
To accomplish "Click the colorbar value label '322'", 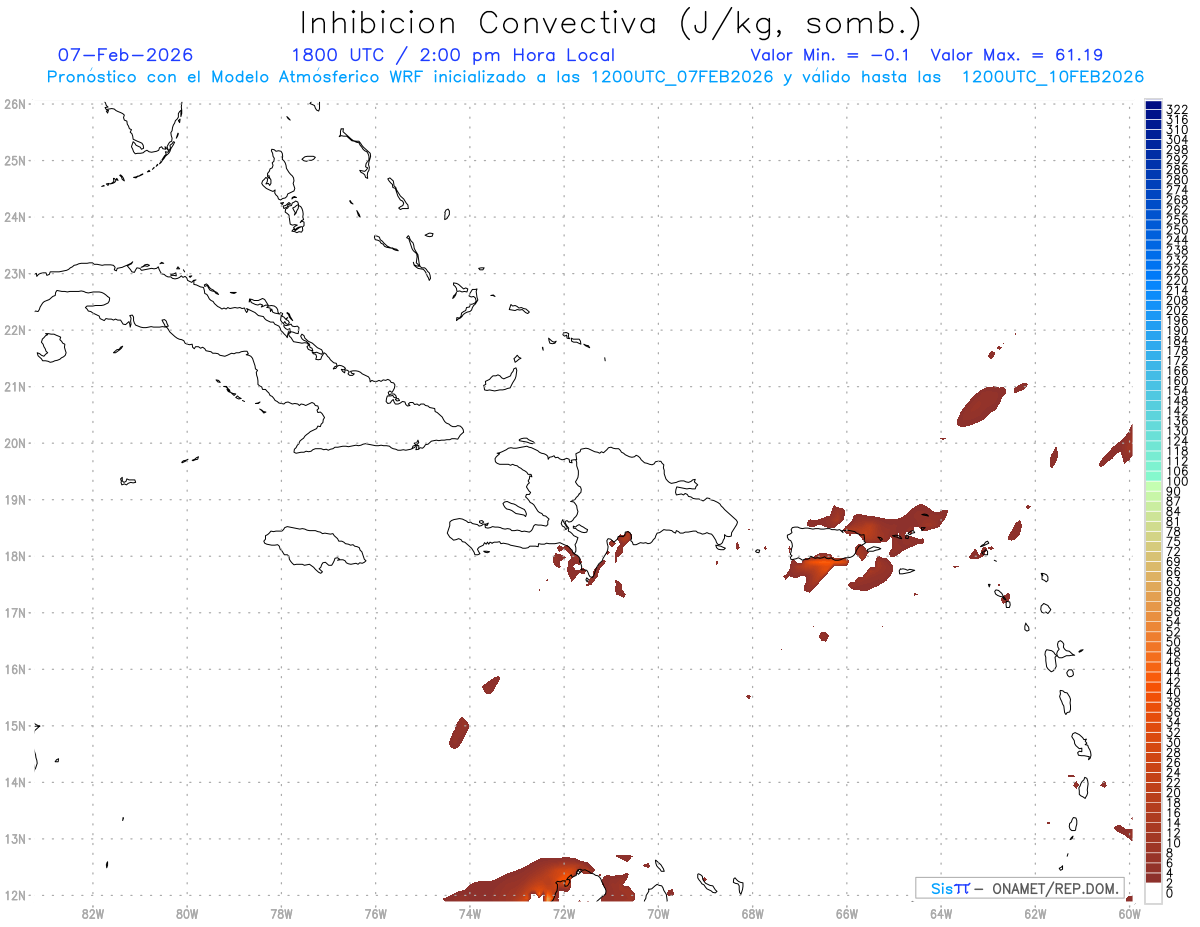I will 1176,109.
